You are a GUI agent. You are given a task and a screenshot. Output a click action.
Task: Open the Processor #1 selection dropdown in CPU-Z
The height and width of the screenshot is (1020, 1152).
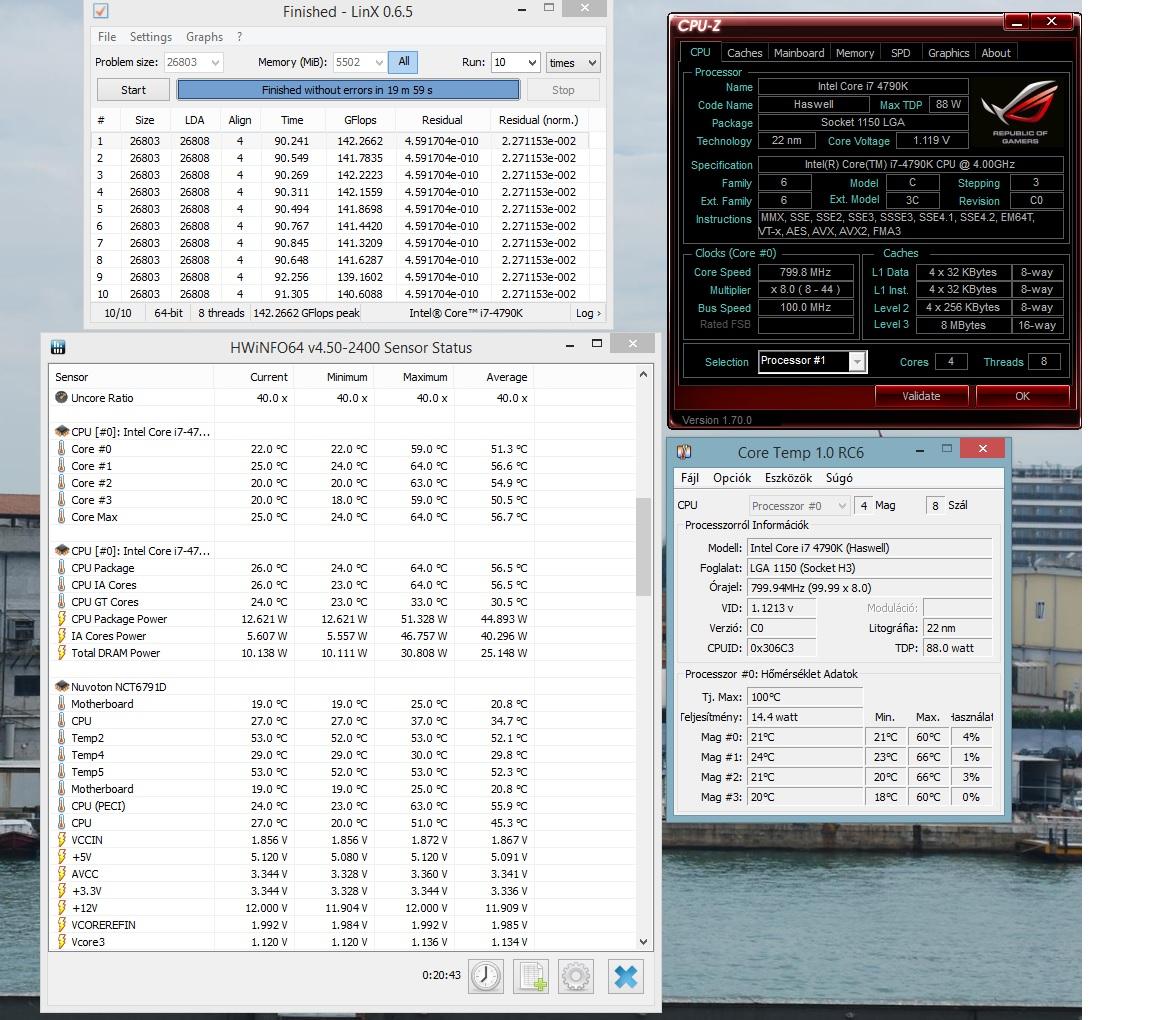pos(857,362)
